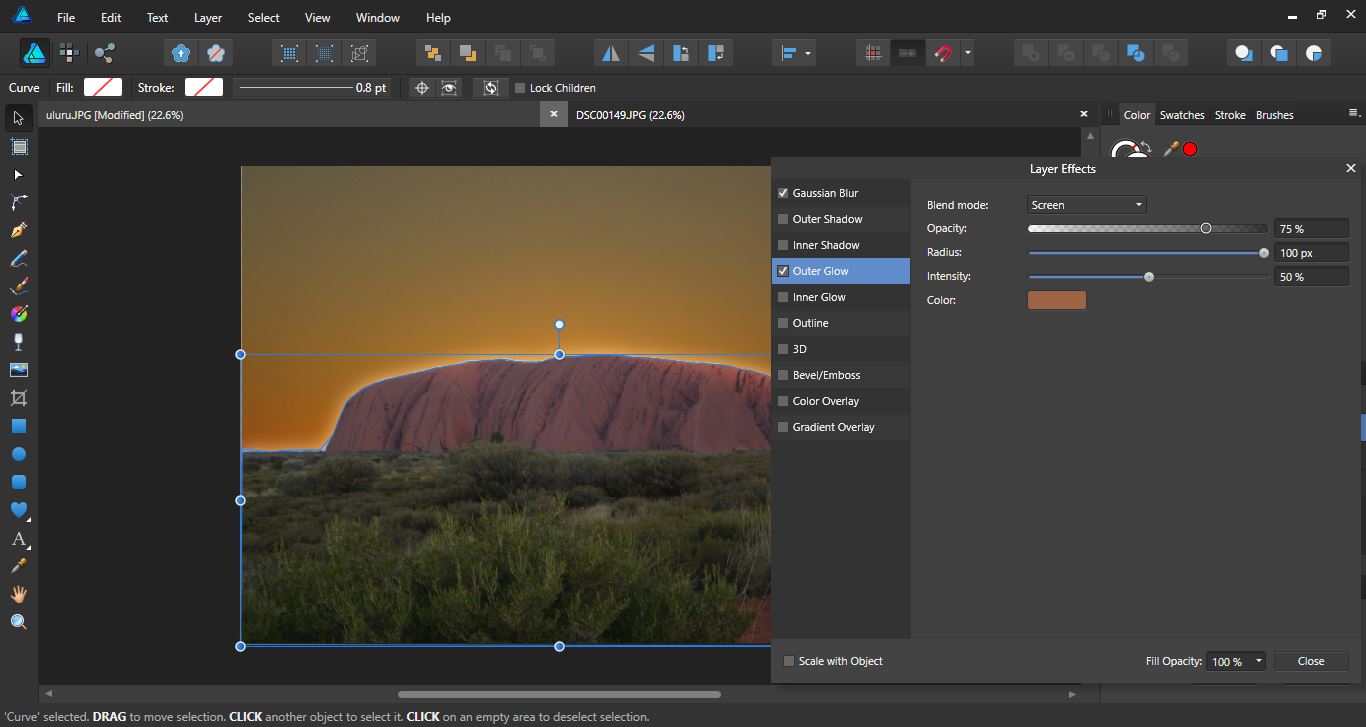Choose the Zoom magnifier tool
Screen dimensions: 1366x727
(x=18, y=622)
